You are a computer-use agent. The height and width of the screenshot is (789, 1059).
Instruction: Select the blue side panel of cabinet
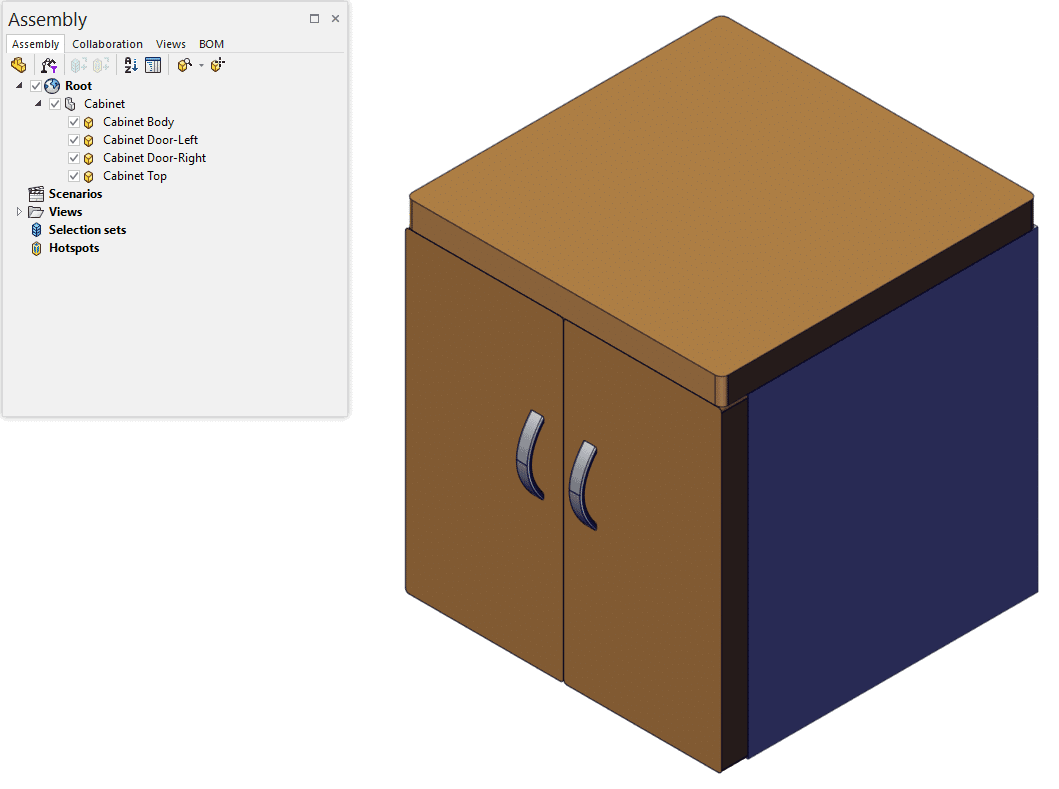pyautogui.click(x=892, y=493)
